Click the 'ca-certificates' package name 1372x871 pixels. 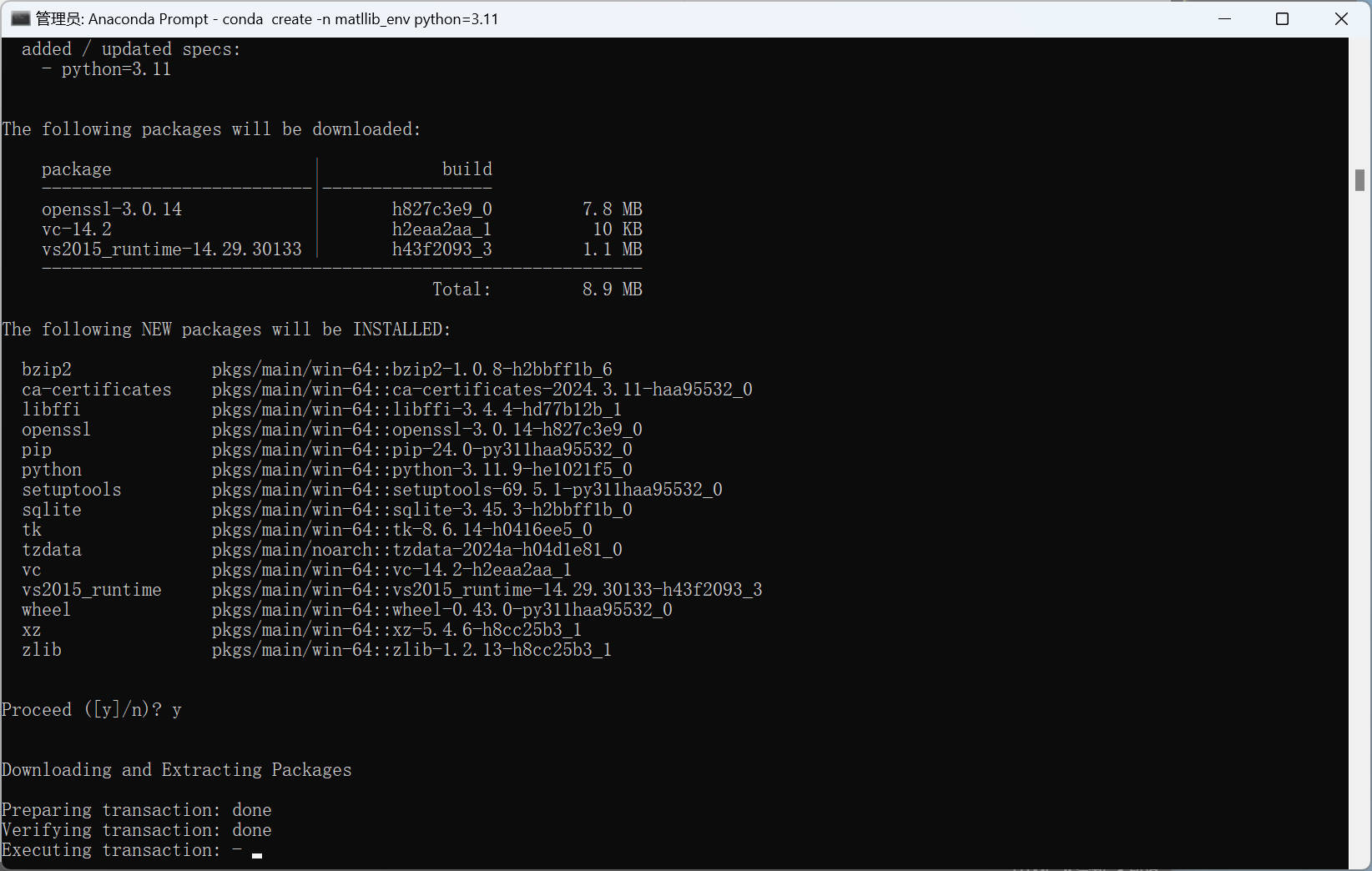coord(97,390)
